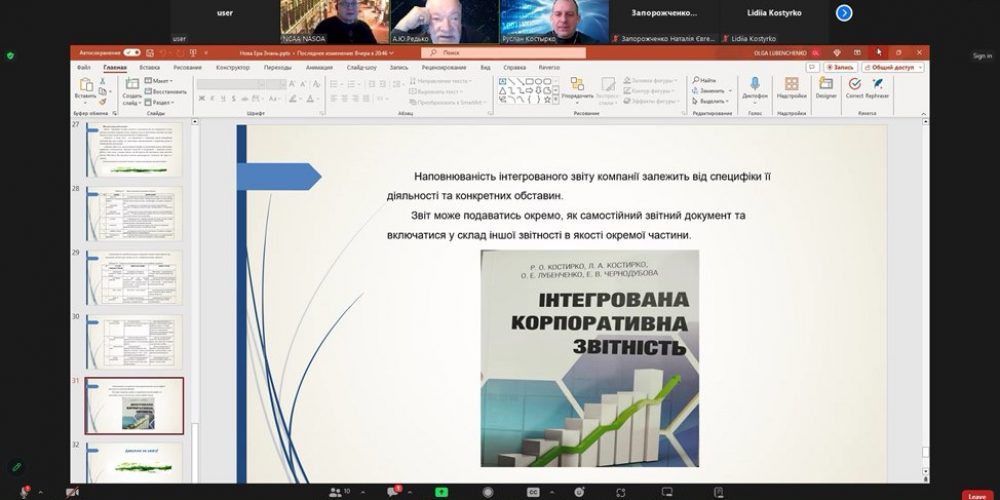Start video with the camera icon
The height and width of the screenshot is (500, 1000).
71,492
